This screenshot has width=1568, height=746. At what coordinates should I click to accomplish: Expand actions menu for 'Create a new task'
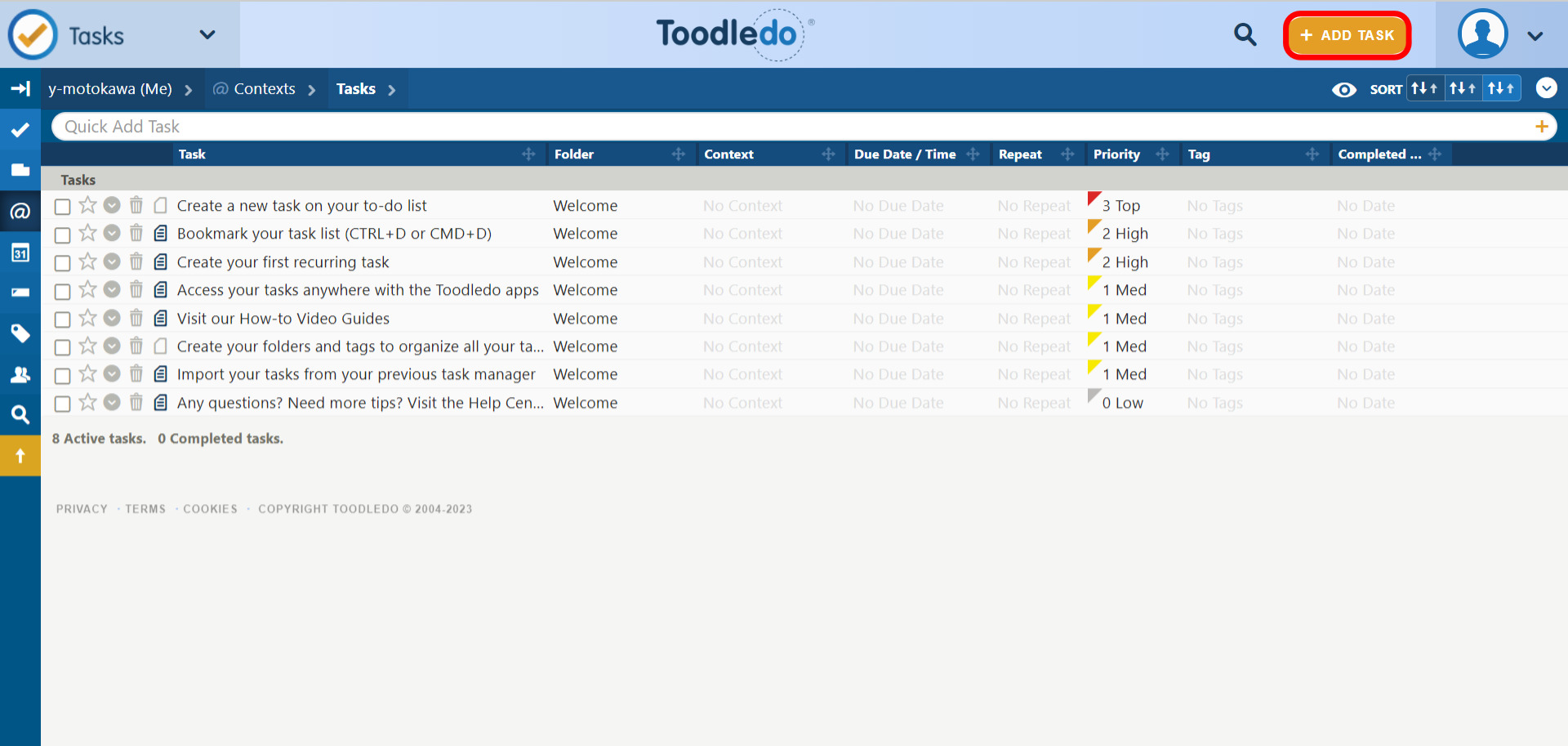(112, 205)
